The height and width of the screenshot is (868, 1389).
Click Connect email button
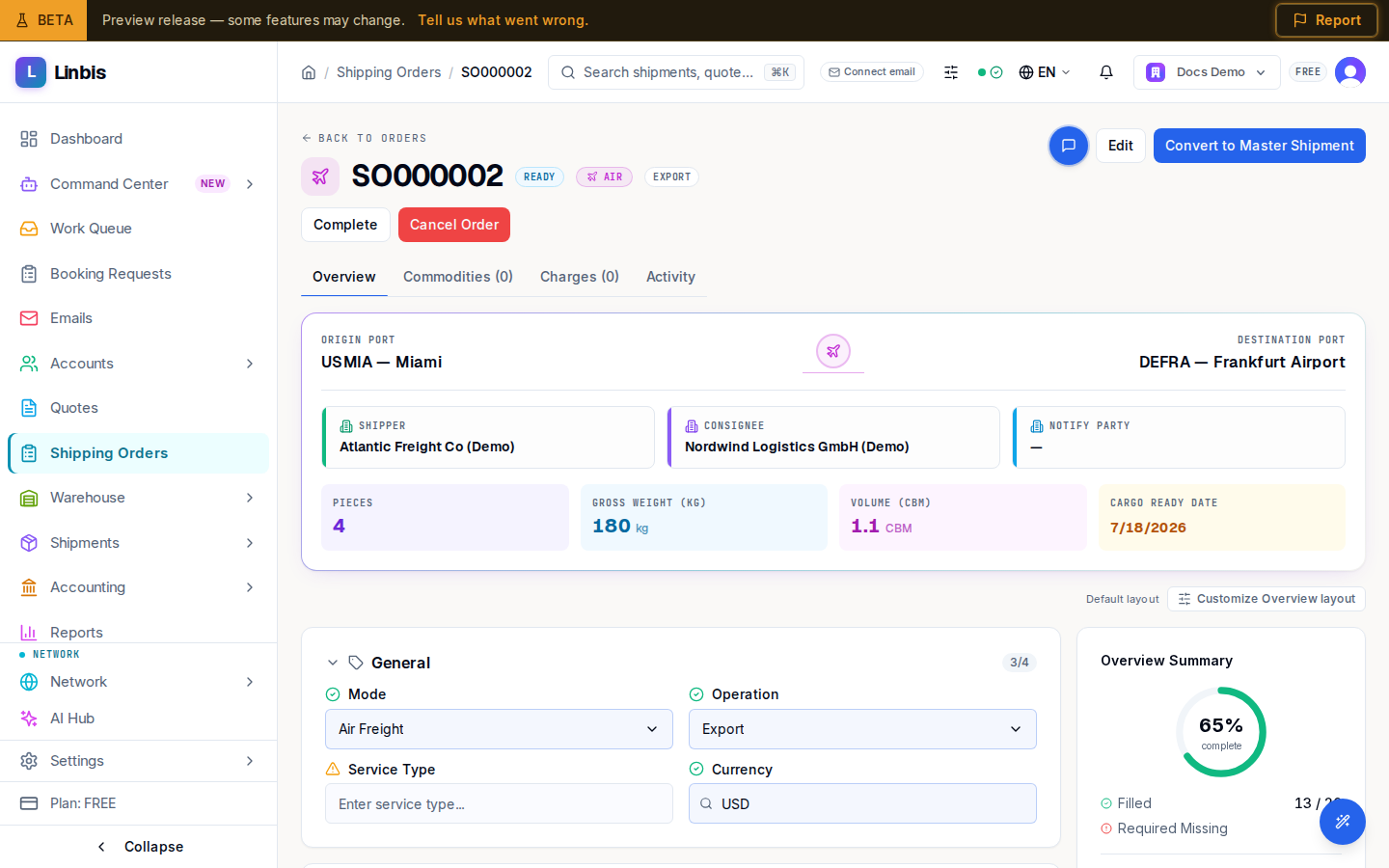(872, 72)
